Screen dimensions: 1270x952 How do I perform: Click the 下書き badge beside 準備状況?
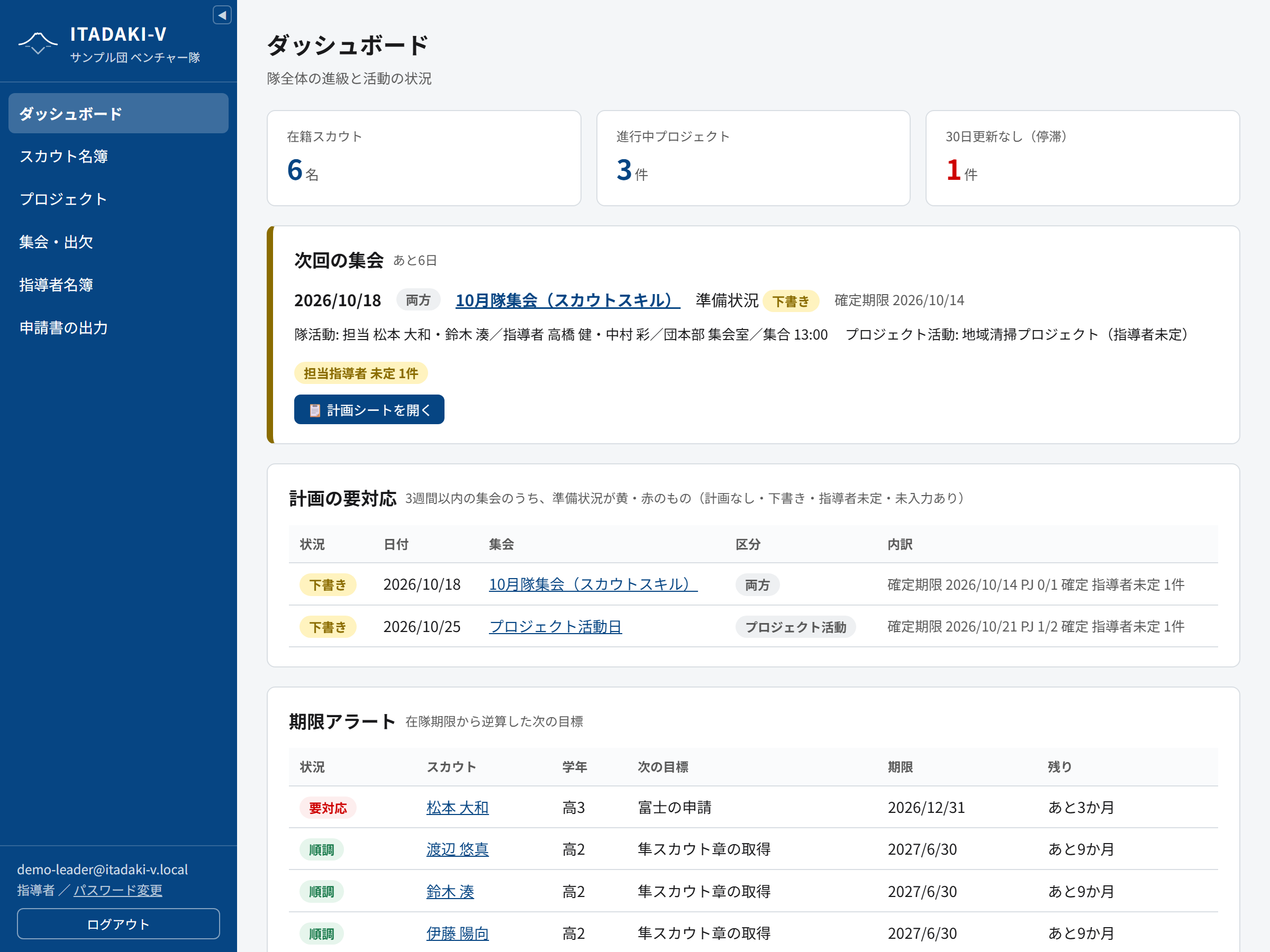pos(791,301)
